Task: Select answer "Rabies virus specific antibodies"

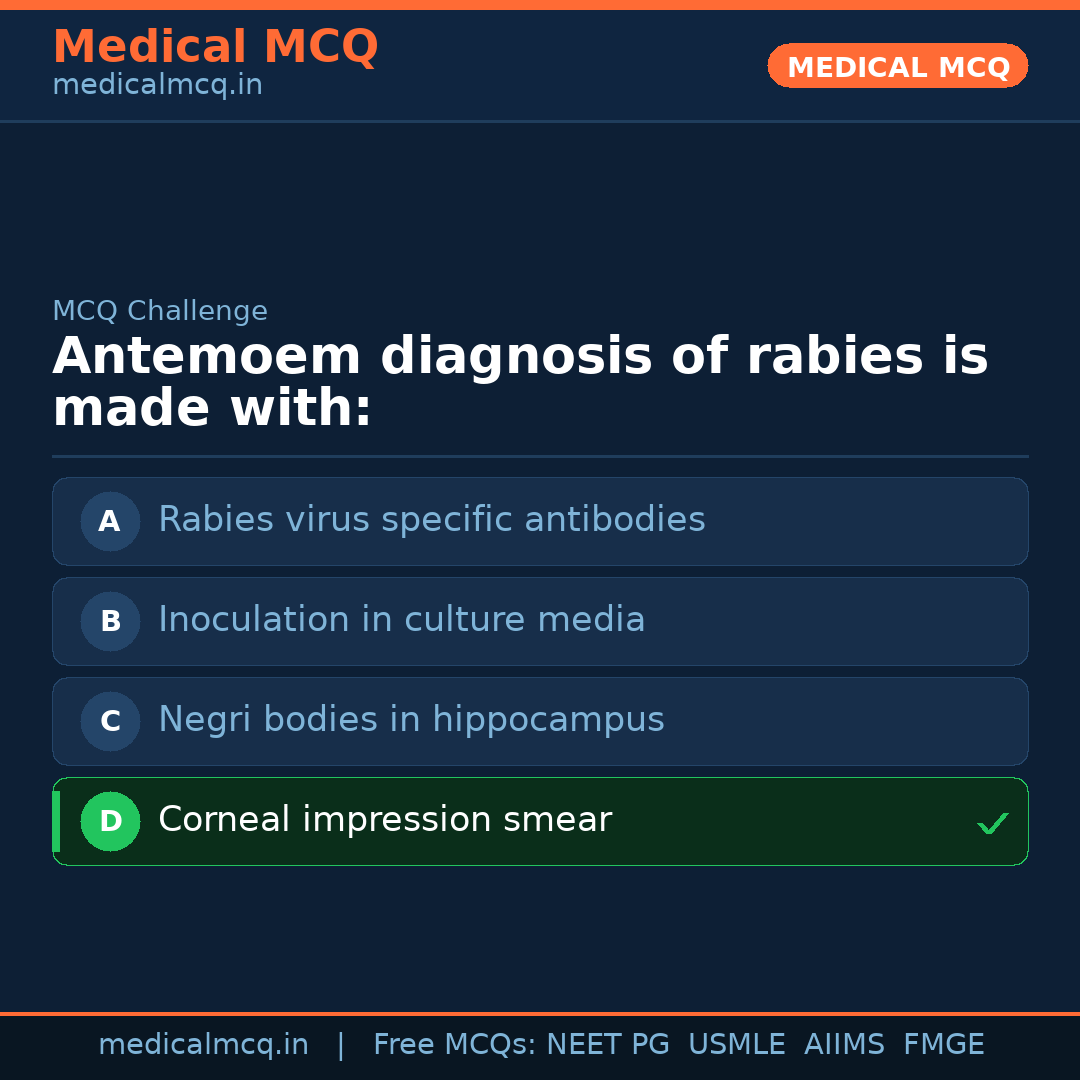Action: point(432,520)
